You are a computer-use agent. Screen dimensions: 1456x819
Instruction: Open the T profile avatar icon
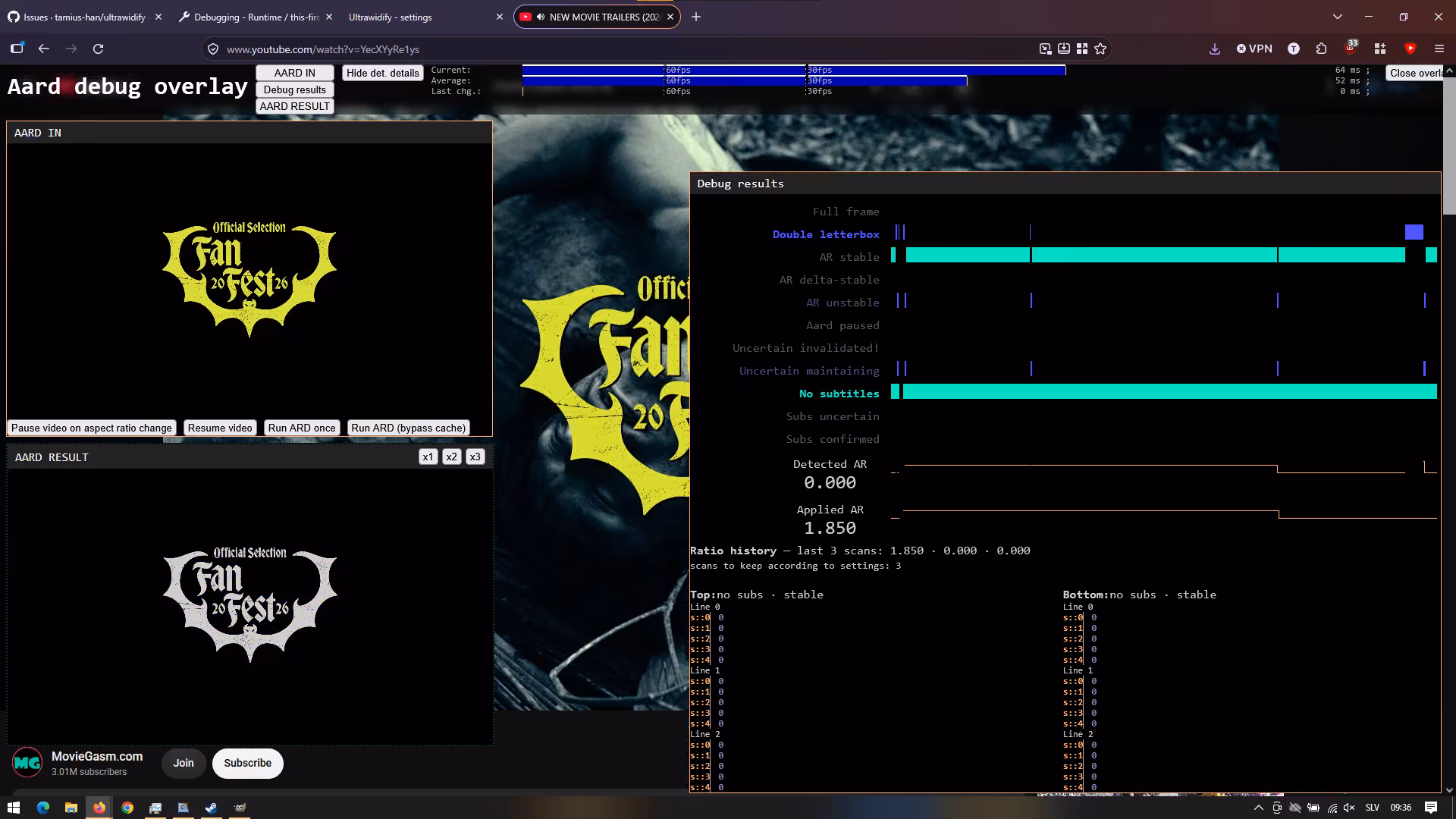click(x=1294, y=49)
